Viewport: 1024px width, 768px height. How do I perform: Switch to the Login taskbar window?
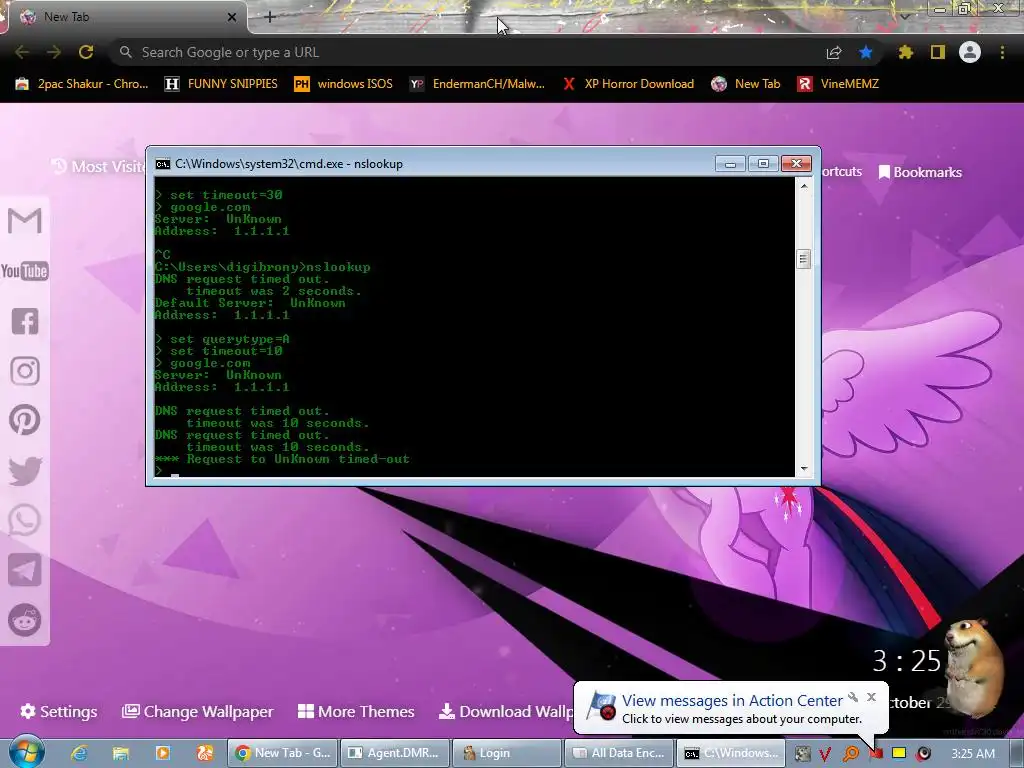point(507,753)
